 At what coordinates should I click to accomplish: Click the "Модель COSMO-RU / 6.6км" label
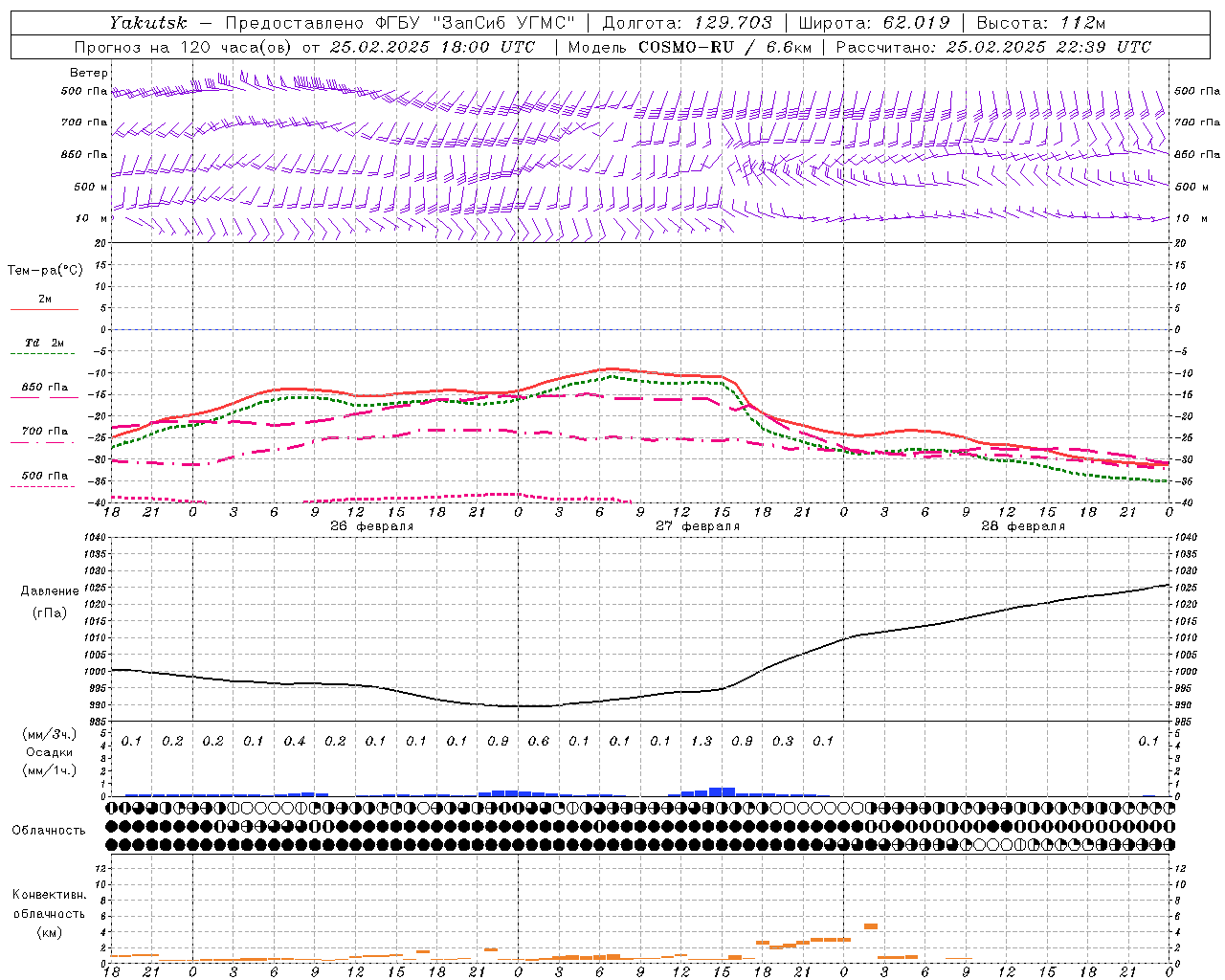[690, 47]
